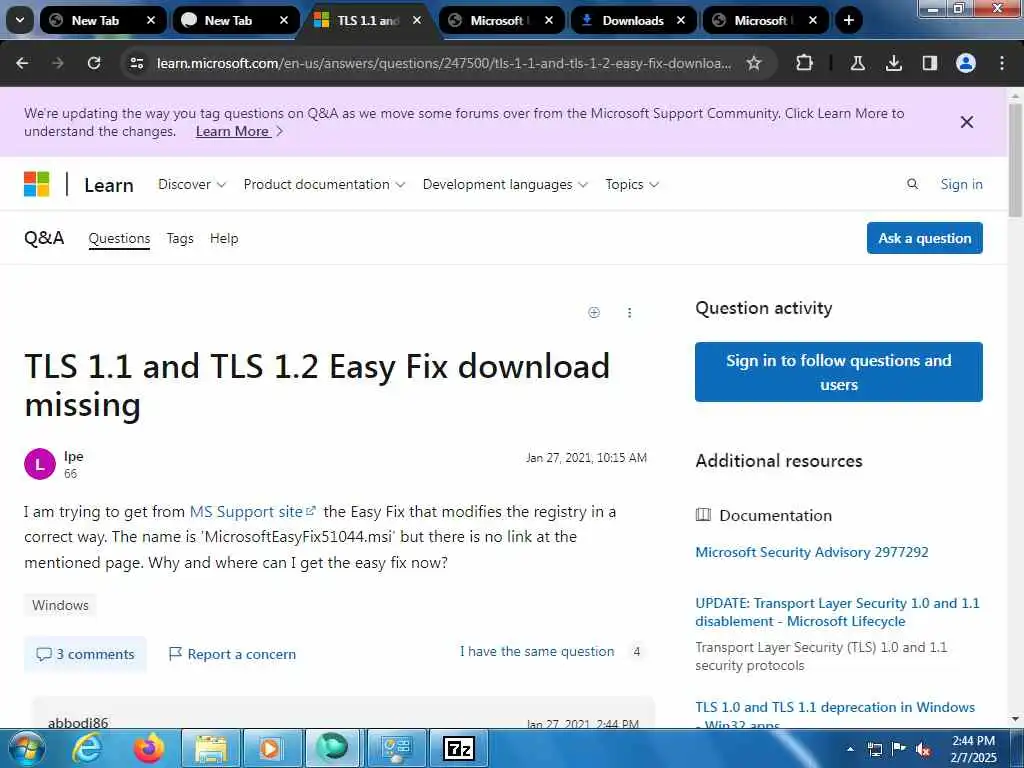Screen dimensions: 1024x768
Task: Open the Learn home link
Action: click(108, 185)
